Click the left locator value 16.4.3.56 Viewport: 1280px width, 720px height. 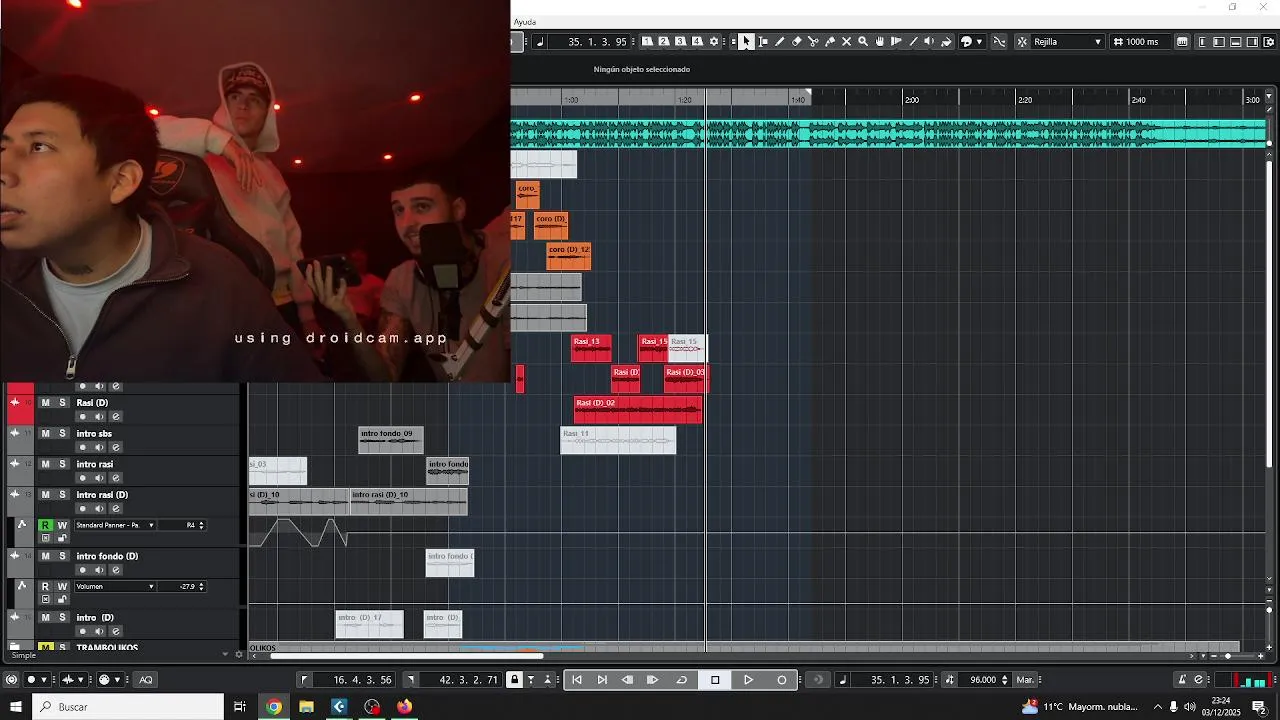click(x=355, y=680)
